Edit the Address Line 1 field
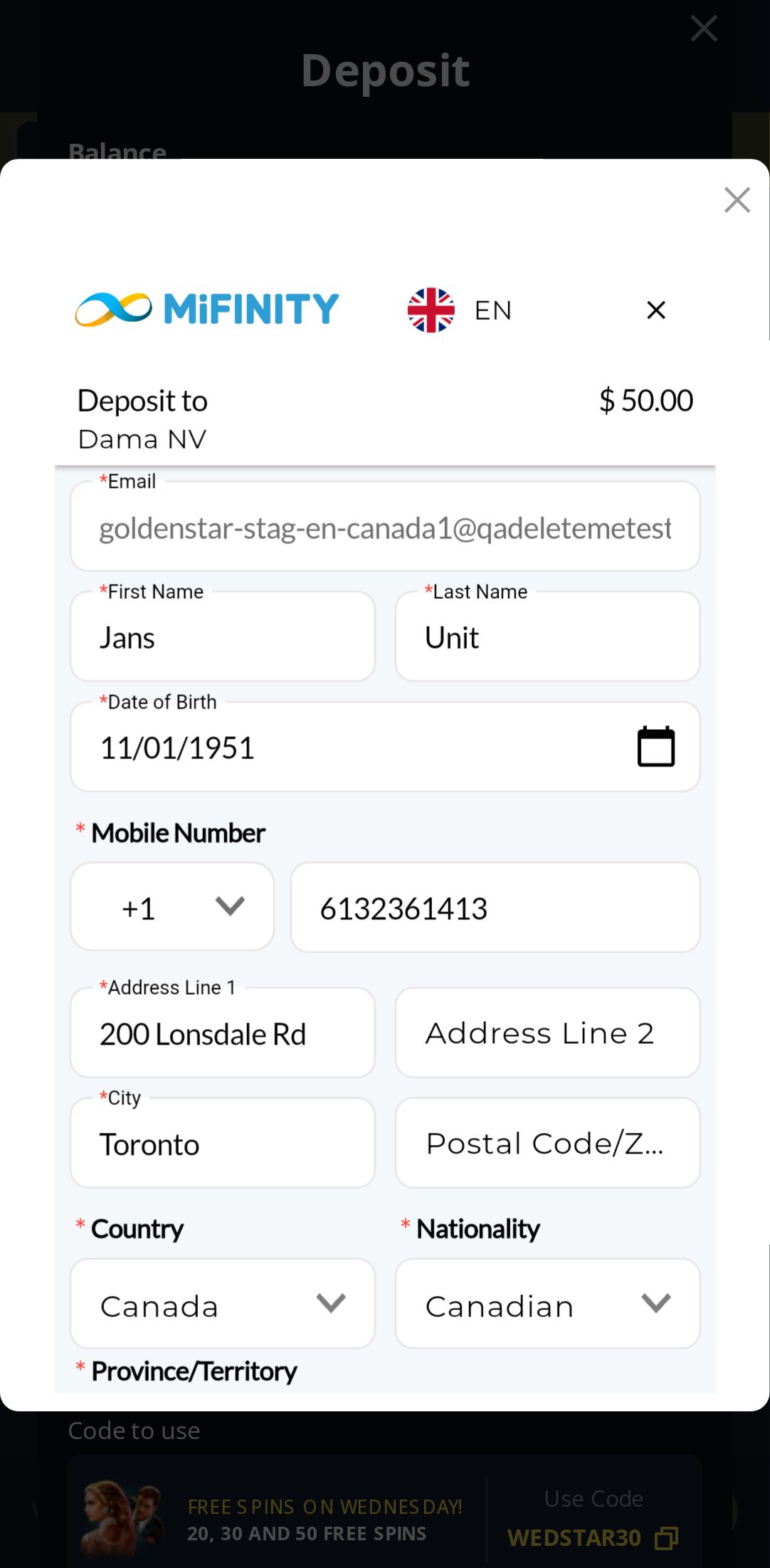 [222, 1034]
